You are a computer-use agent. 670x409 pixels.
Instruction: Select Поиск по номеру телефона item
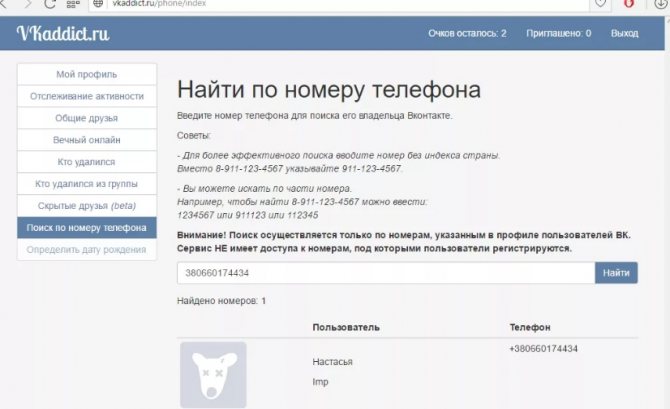87,228
